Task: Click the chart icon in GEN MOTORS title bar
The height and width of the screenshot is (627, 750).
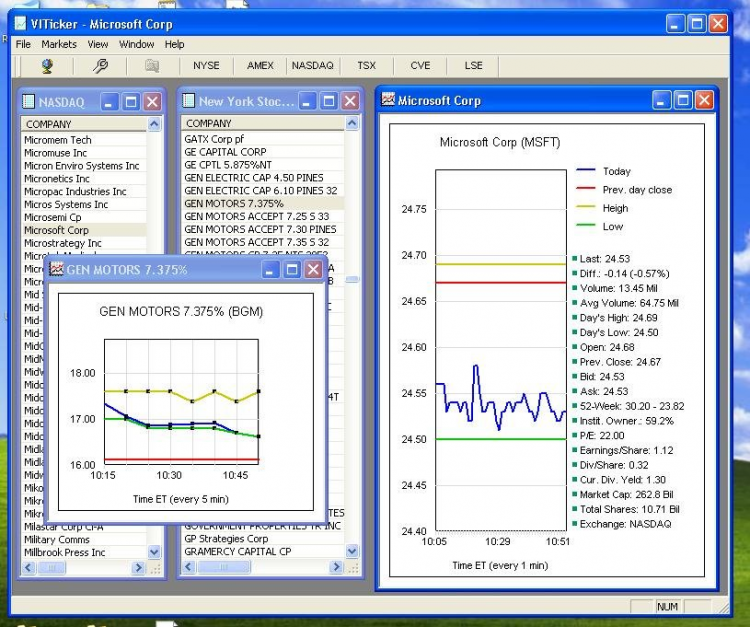Action: point(57,270)
